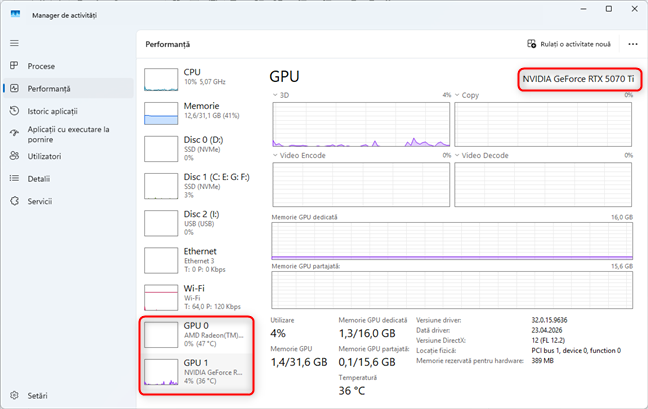This screenshot has height=409, width=648.
Task: Click the Utilizatori people icon
Action: [x=14, y=156]
